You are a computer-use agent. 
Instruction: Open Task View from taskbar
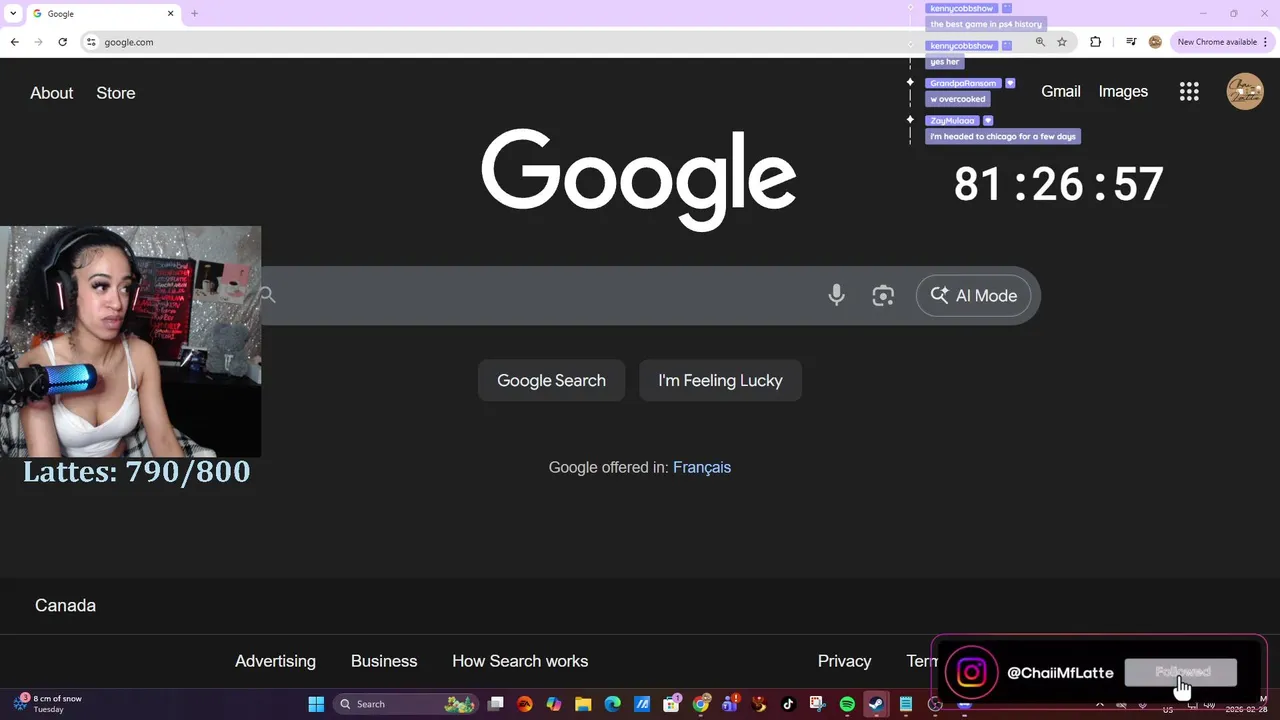[495, 704]
